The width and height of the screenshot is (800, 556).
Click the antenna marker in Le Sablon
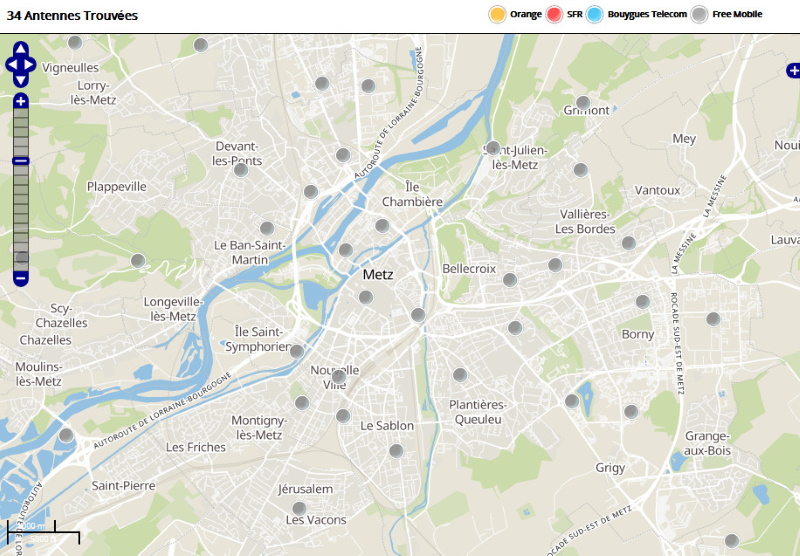click(x=396, y=451)
